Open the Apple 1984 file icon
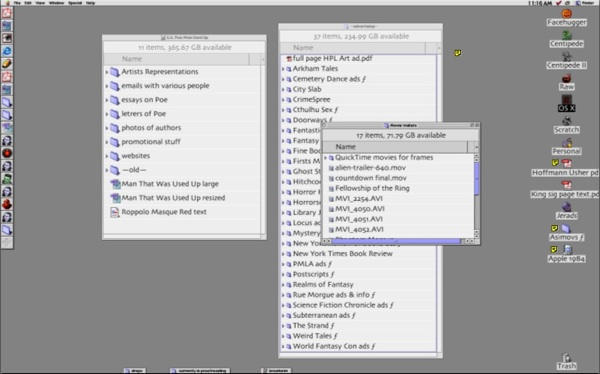 coord(567,250)
